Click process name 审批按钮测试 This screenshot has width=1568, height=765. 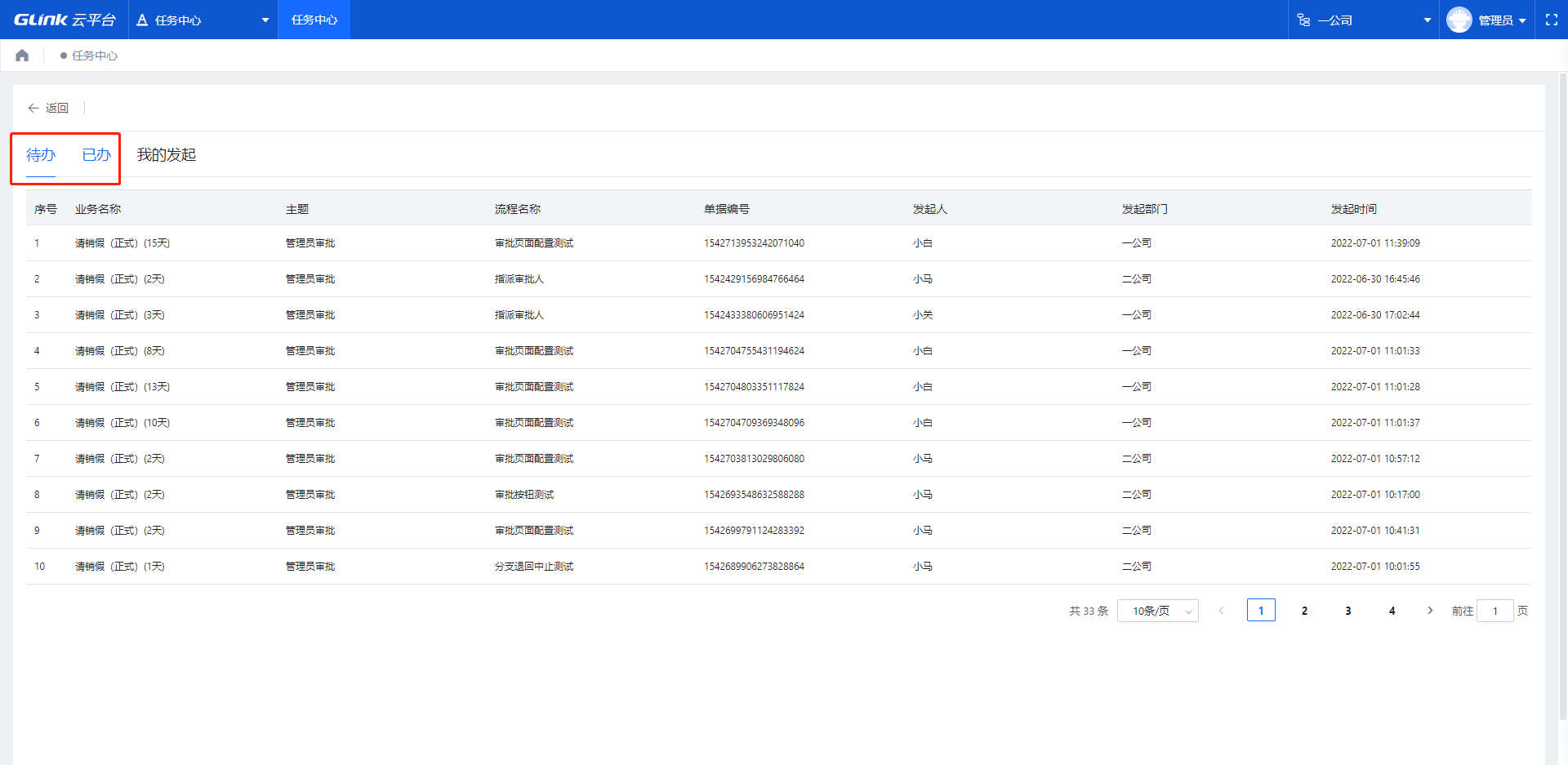click(524, 495)
